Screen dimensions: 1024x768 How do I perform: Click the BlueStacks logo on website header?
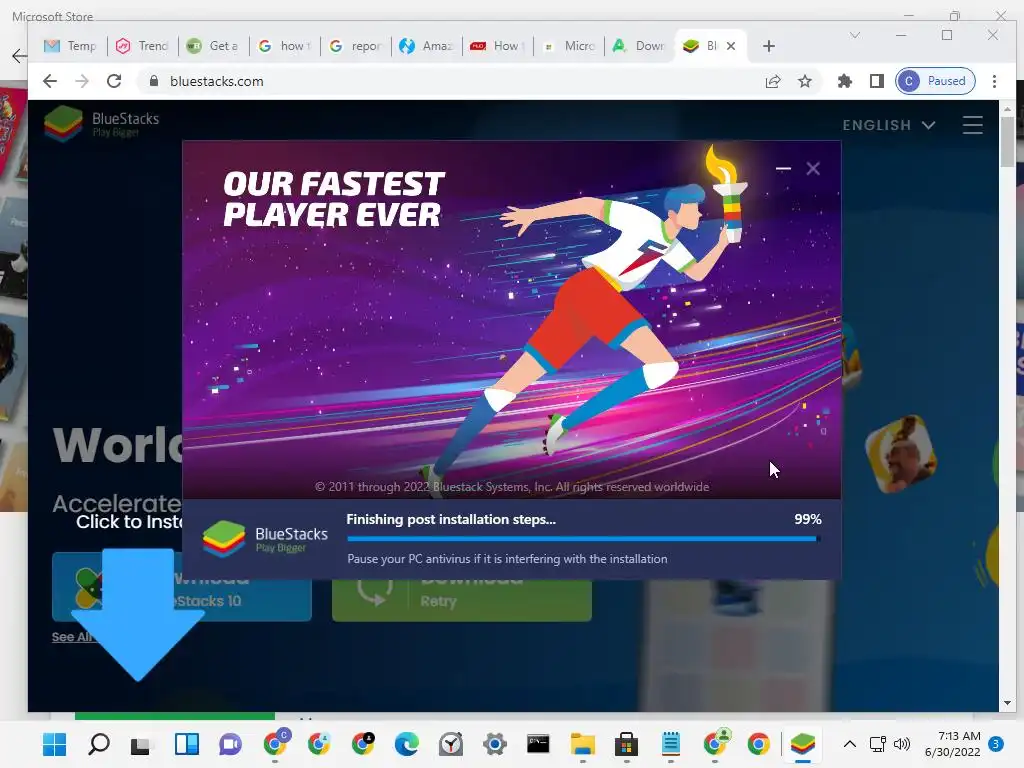point(102,123)
